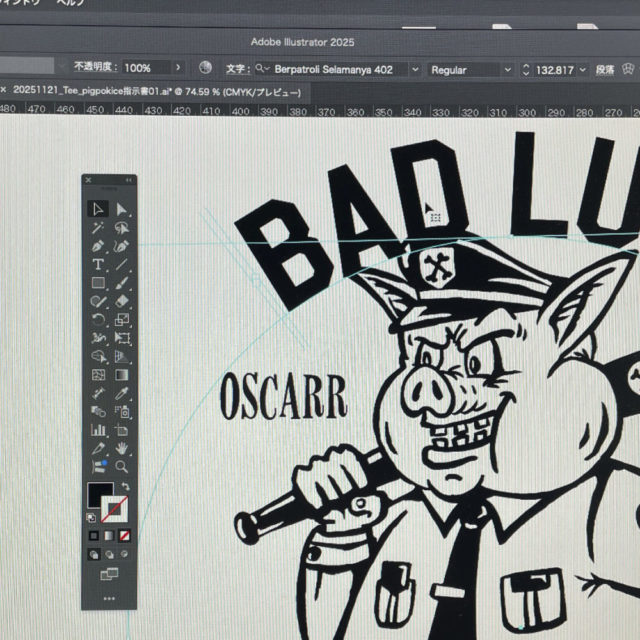Image resolution: width=640 pixels, height=640 pixels.
Task: Select the Direct Selection tool
Action: tap(121, 209)
